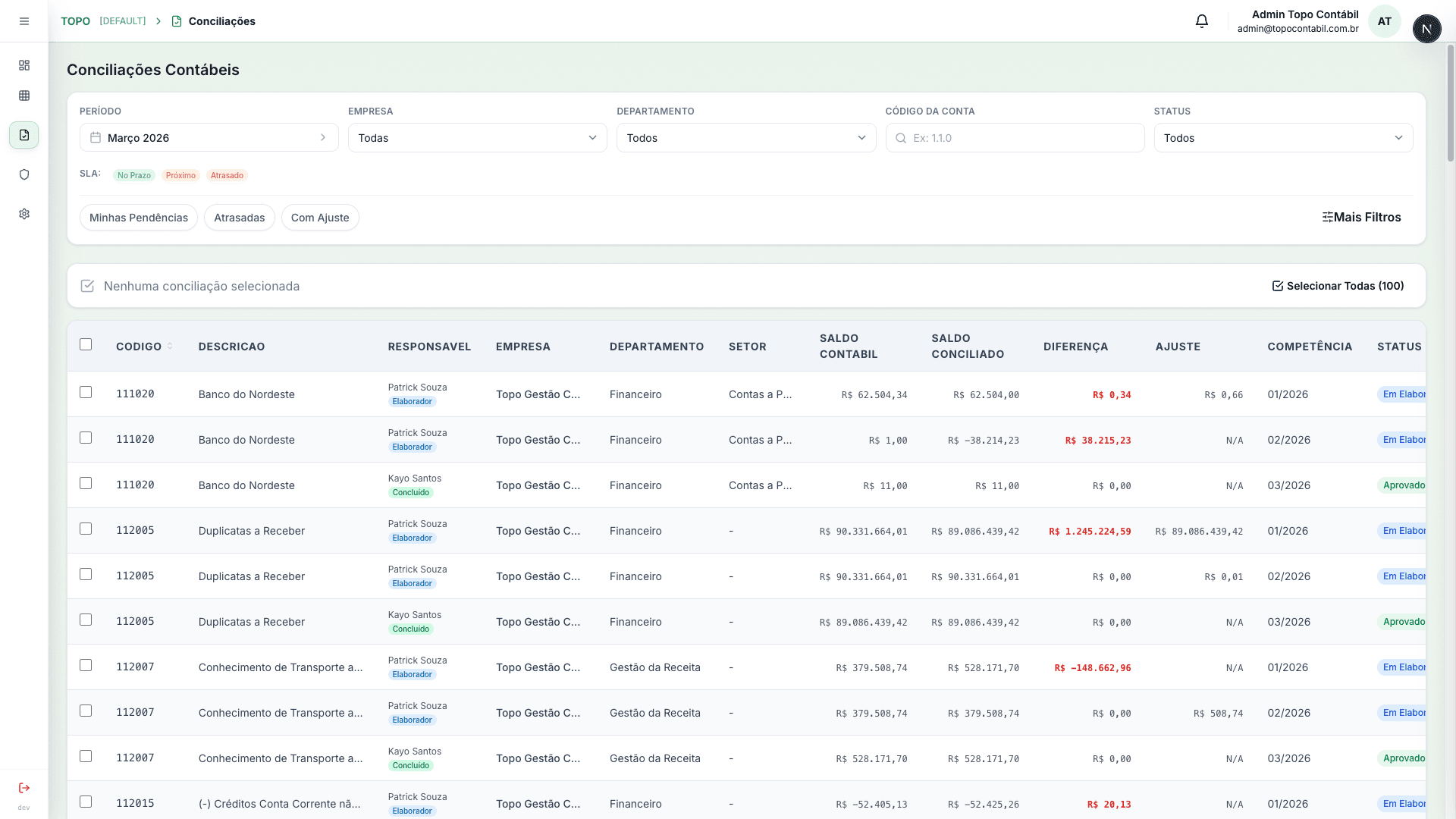Open the Status filter dropdown

click(x=1283, y=138)
